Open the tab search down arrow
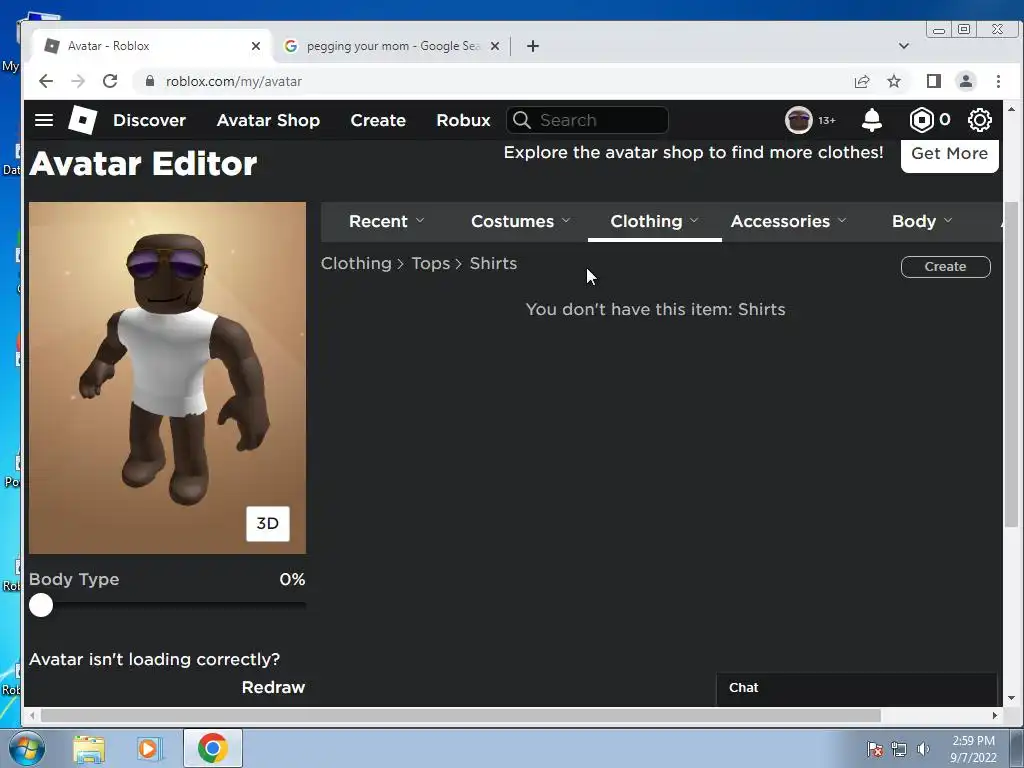The height and width of the screenshot is (768, 1024). tap(904, 46)
